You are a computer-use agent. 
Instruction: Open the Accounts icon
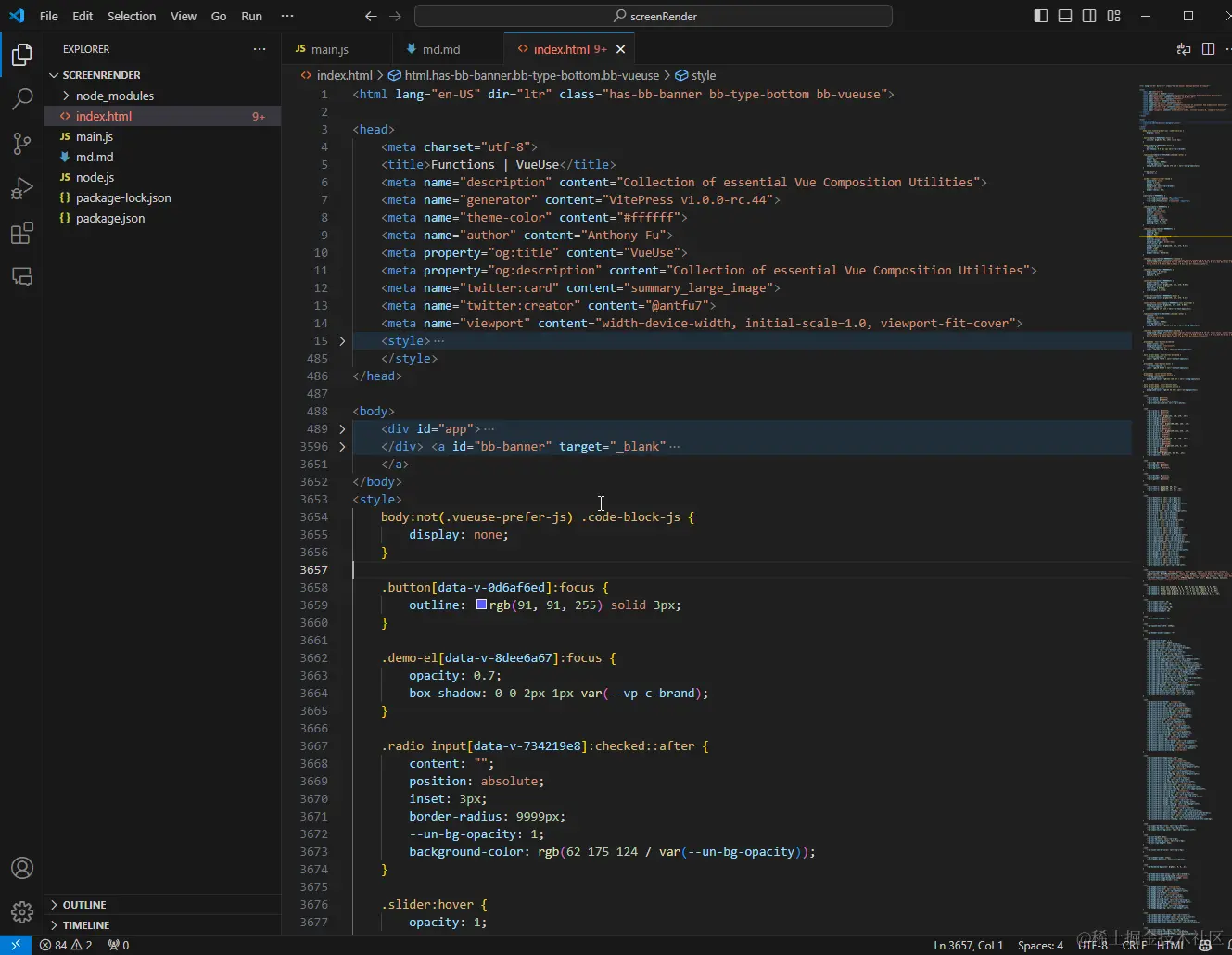pyautogui.click(x=22, y=868)
